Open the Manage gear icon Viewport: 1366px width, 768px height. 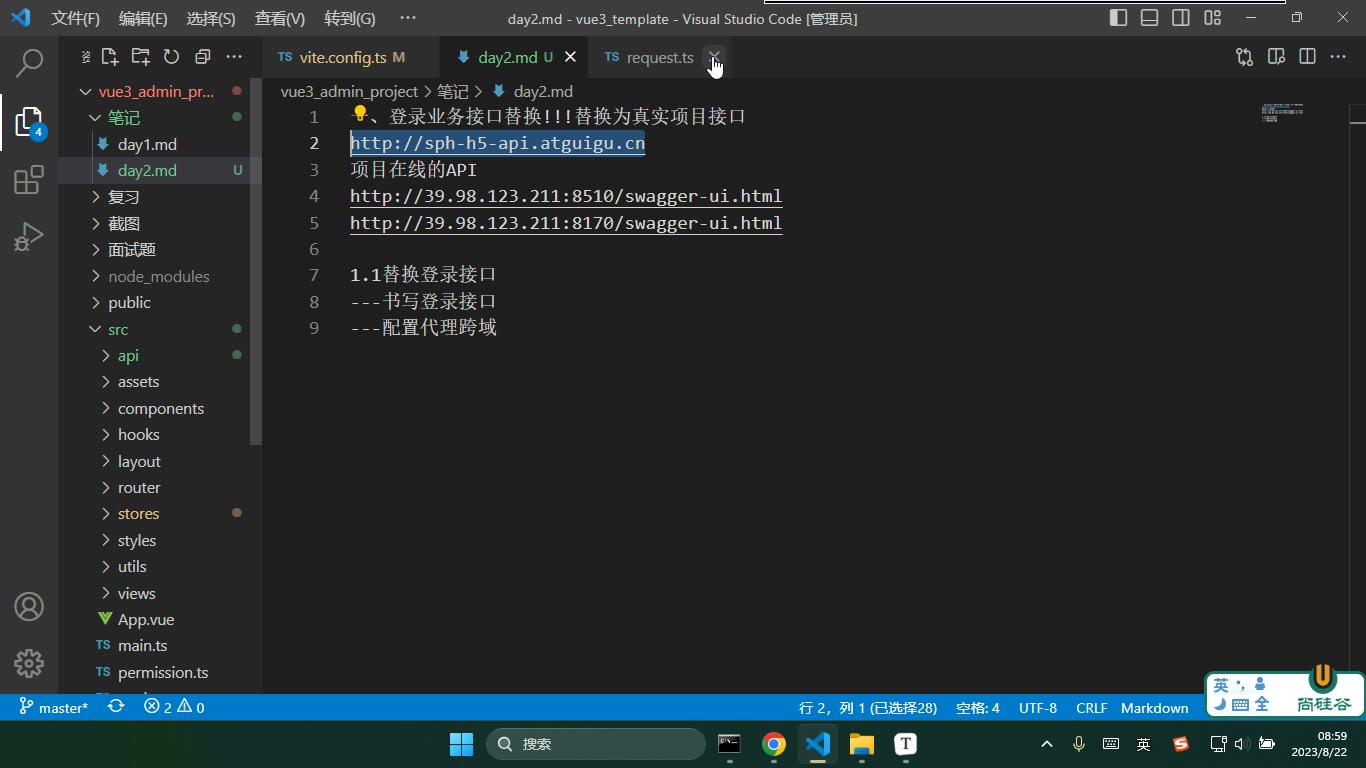(29, 663)
